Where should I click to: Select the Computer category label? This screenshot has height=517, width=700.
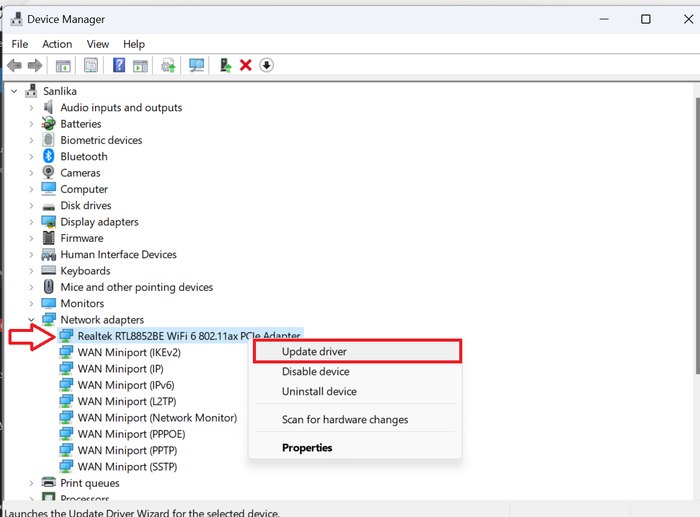tap(84, 189)
